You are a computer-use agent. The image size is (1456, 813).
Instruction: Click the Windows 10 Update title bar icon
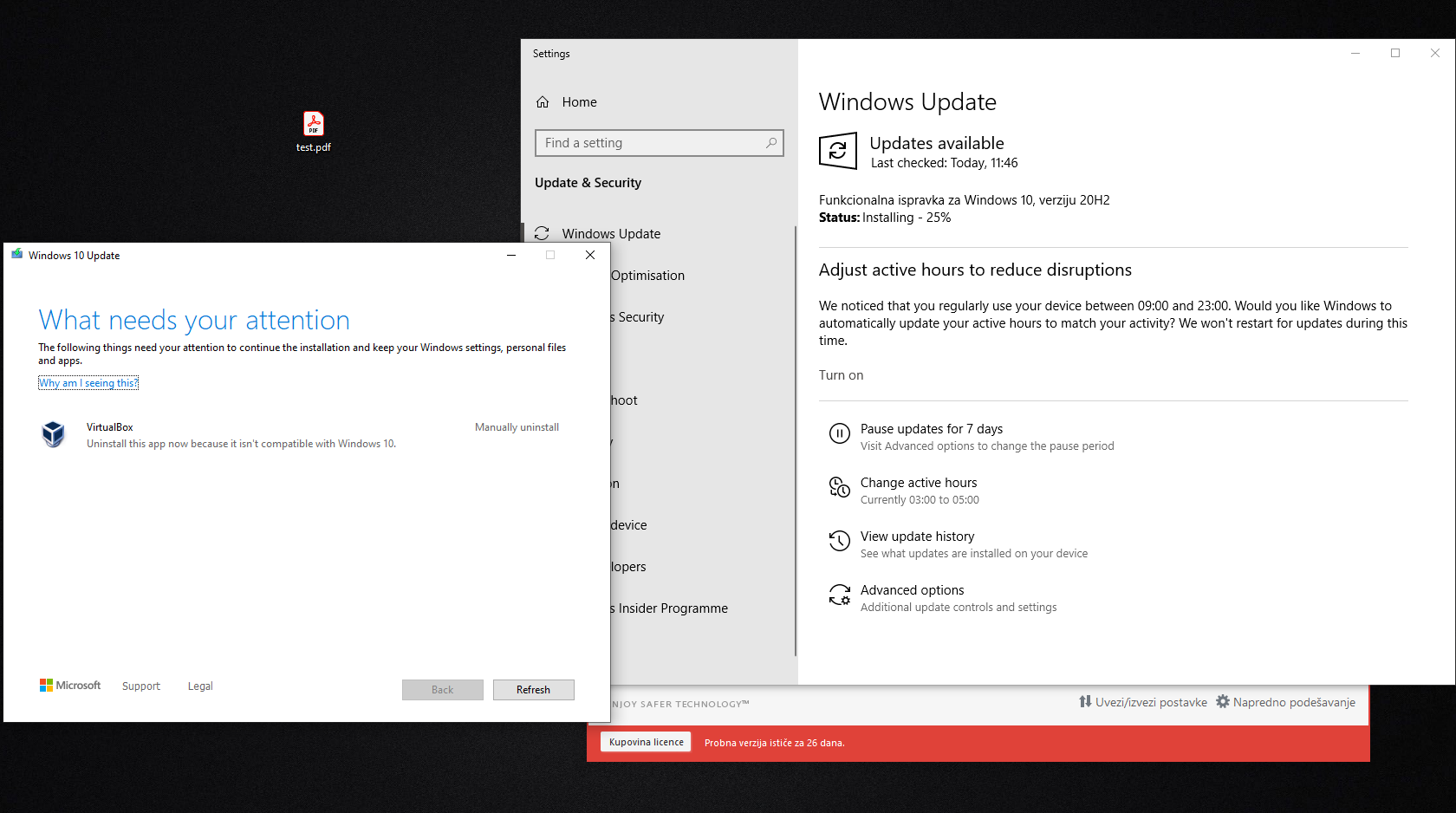tap(16, 255)
